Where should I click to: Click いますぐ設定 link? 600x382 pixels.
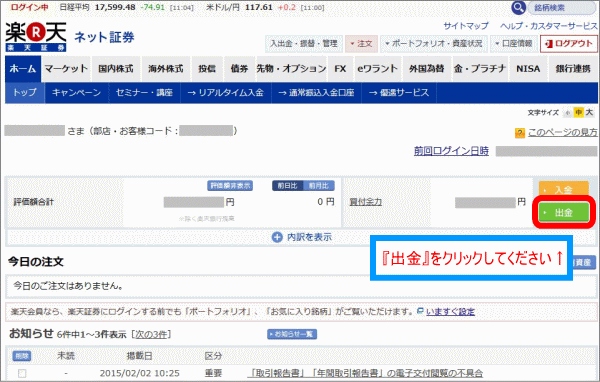(x=450, y=312)
